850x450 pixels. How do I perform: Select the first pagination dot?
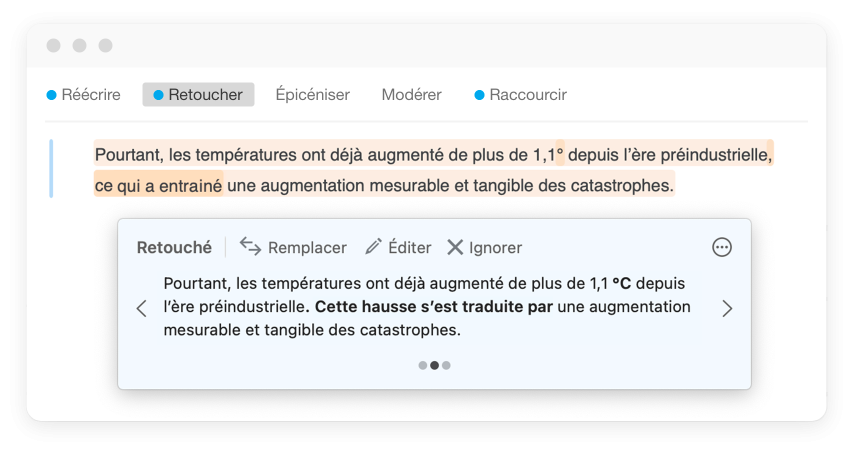pyautogui.click(x=423, y=366)
